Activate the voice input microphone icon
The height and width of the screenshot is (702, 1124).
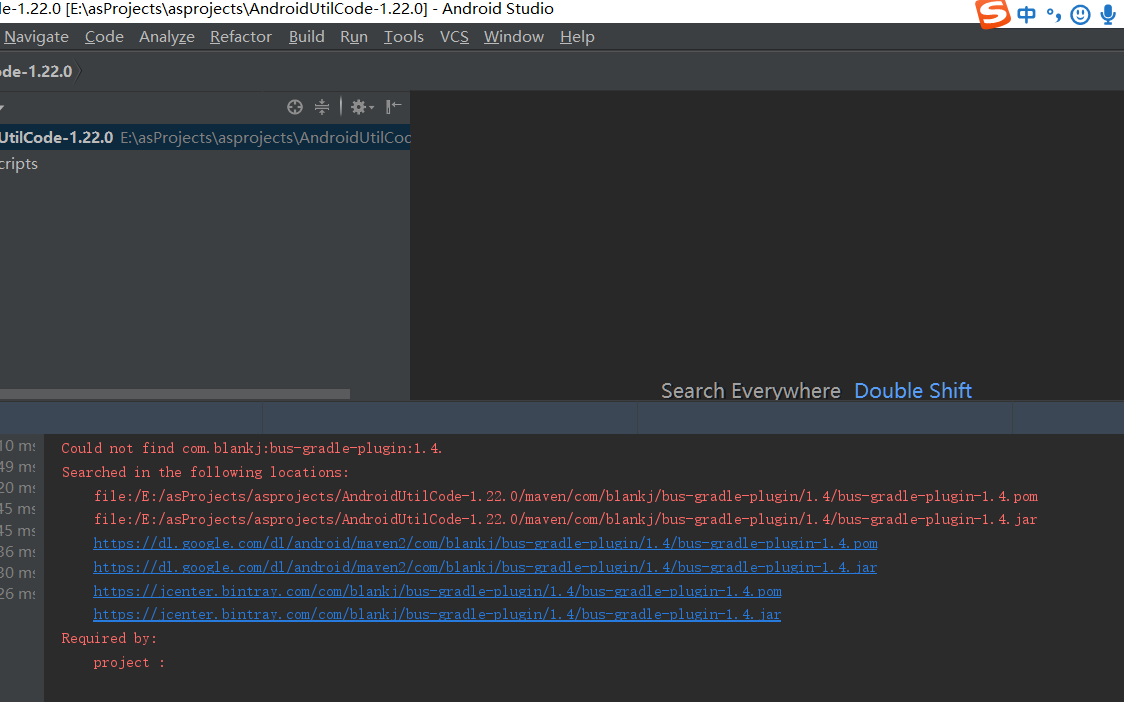(x=1107, y=15)
